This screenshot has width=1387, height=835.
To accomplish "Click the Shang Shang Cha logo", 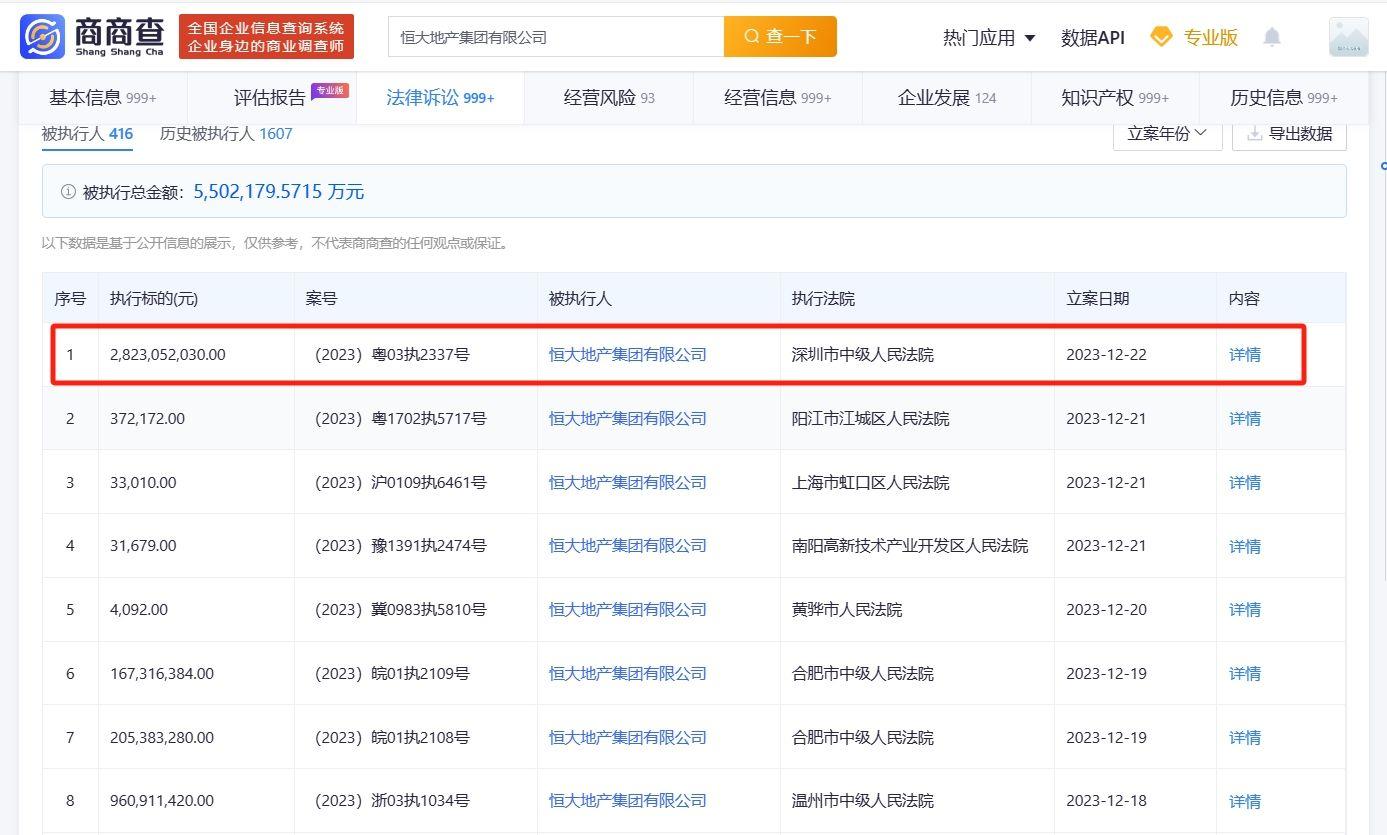I will coord(92,37).
